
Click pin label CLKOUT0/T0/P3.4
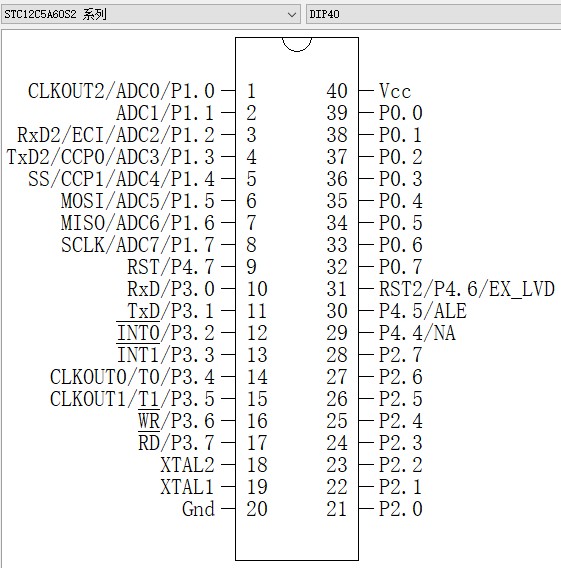[132, 377]
